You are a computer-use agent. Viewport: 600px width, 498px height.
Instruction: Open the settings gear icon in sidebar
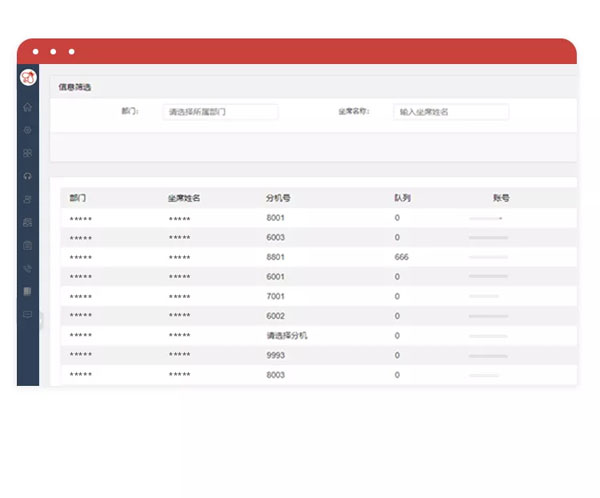(x=28, y=130)
